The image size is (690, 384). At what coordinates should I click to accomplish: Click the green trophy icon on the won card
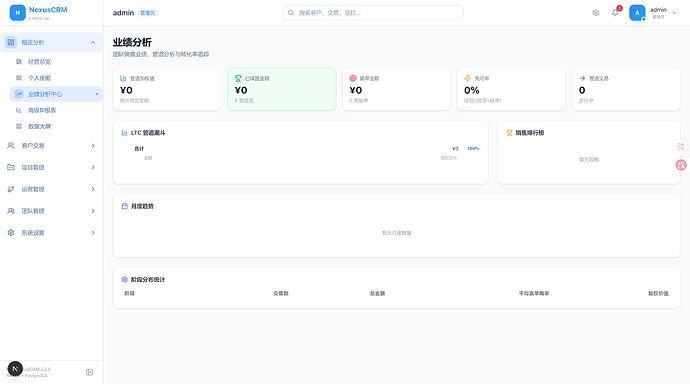238,79
